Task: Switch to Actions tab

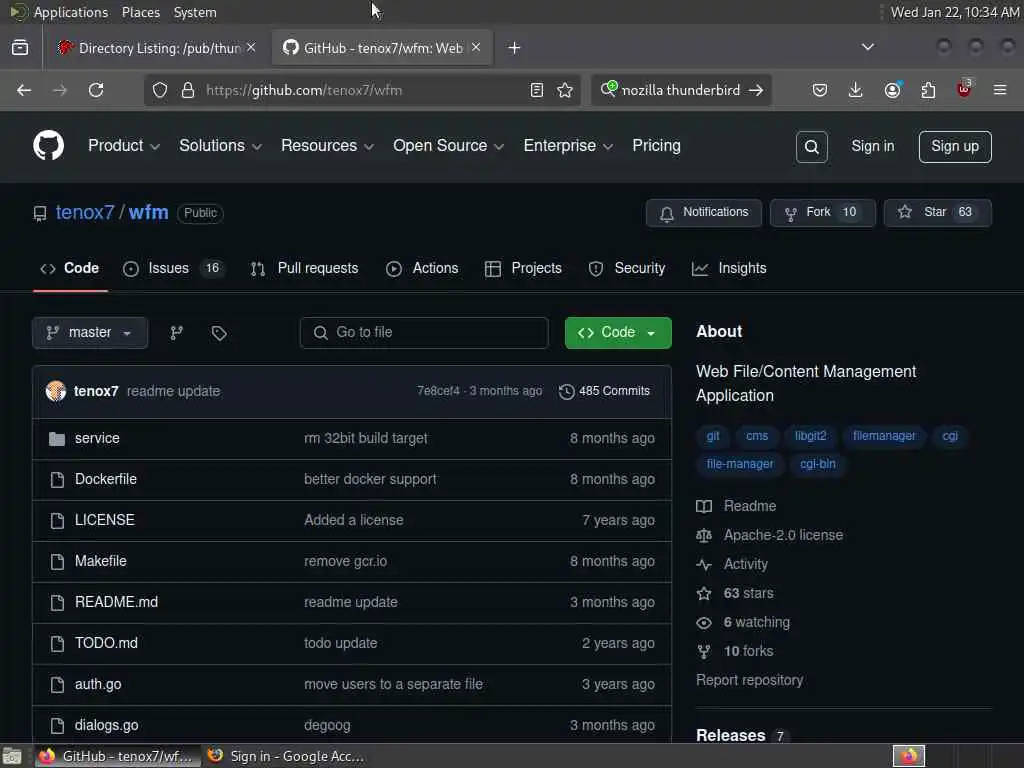Action: (422, 268)
